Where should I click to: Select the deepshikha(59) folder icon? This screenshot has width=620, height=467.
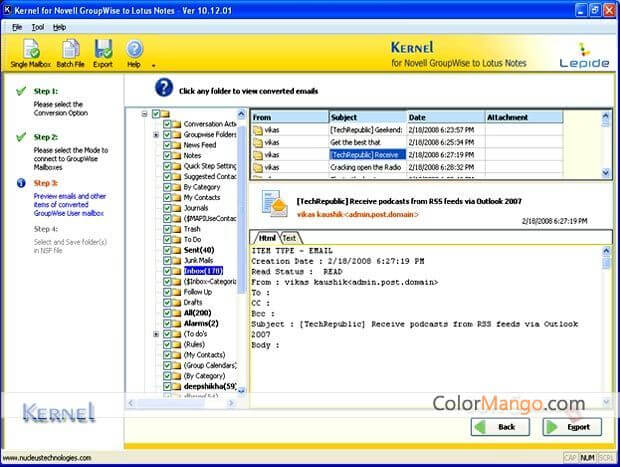176,386
